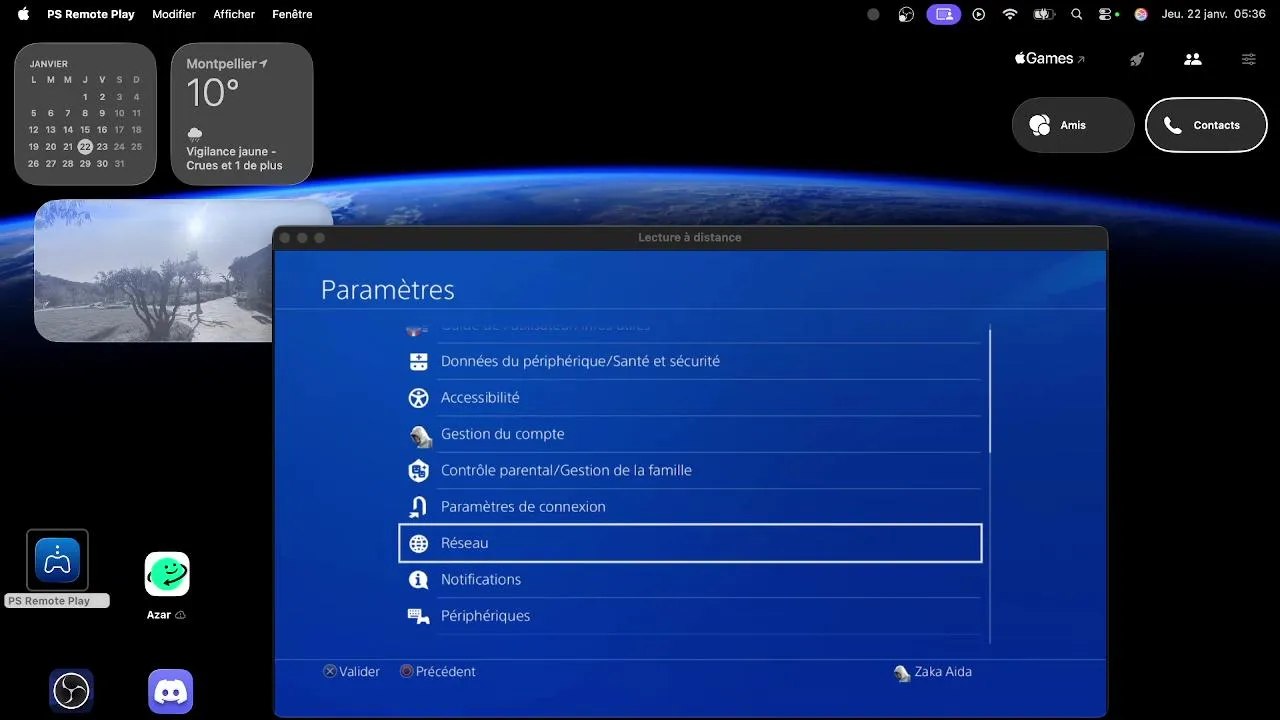Open the Apple menu
Viewport: 1280px width, 720px height.
(23, 14)
